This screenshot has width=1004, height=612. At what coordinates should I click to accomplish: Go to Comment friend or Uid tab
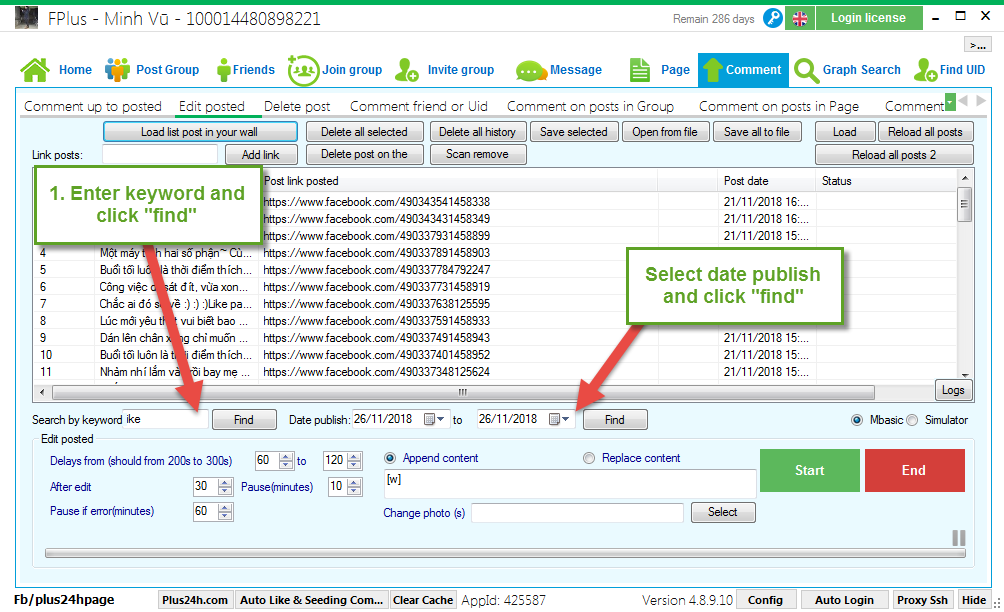tap(419, 106)
